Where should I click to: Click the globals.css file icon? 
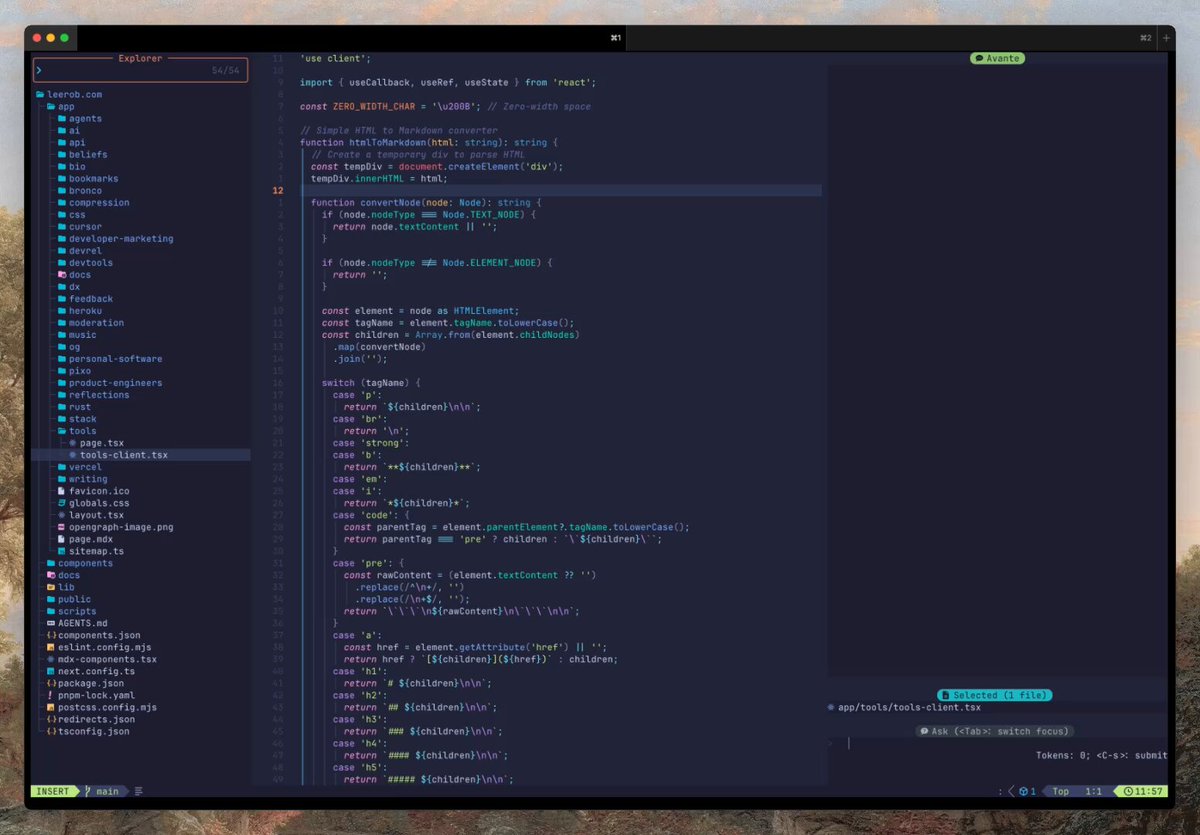pyautogui.click(x=62, y=503)
